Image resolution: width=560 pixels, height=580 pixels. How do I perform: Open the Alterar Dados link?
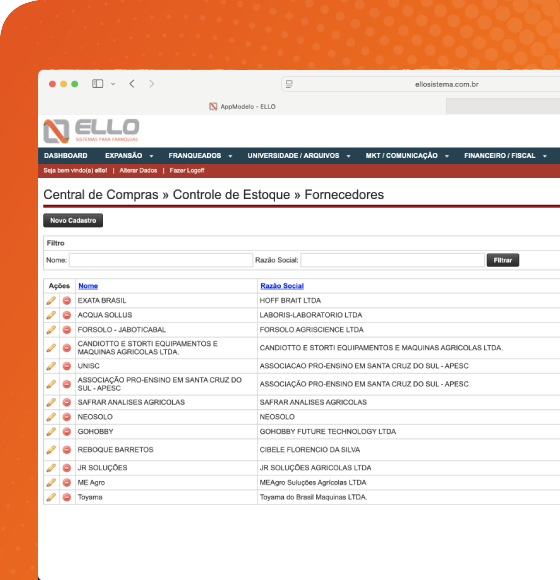(x=138, y=171)
